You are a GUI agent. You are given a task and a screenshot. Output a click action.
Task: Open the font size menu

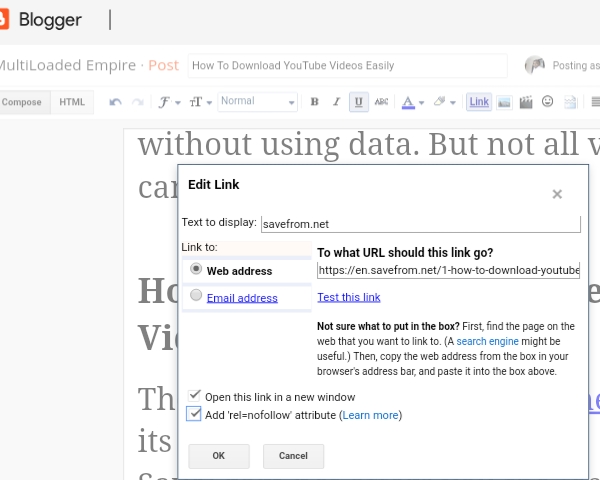200,102
